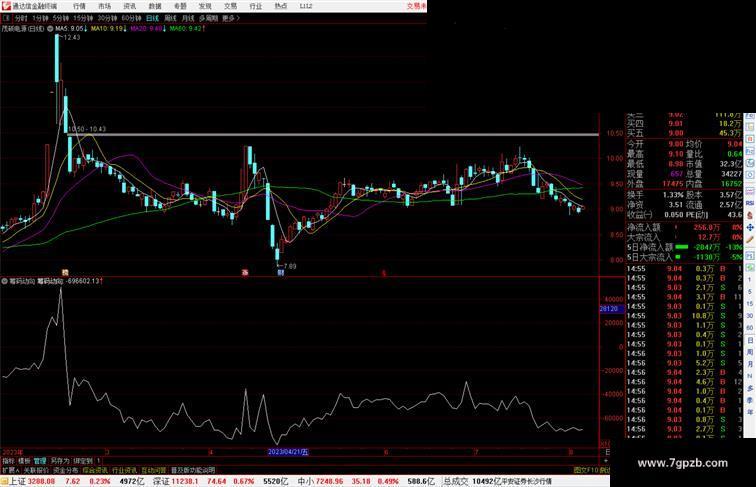This screenshot has height=487, width=756.
Task: Click the 绑定到 button
Action: pyautogui.click(x=82, y=461)
